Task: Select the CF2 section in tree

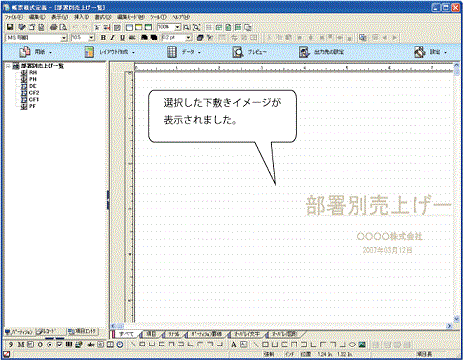Action: 30,93
